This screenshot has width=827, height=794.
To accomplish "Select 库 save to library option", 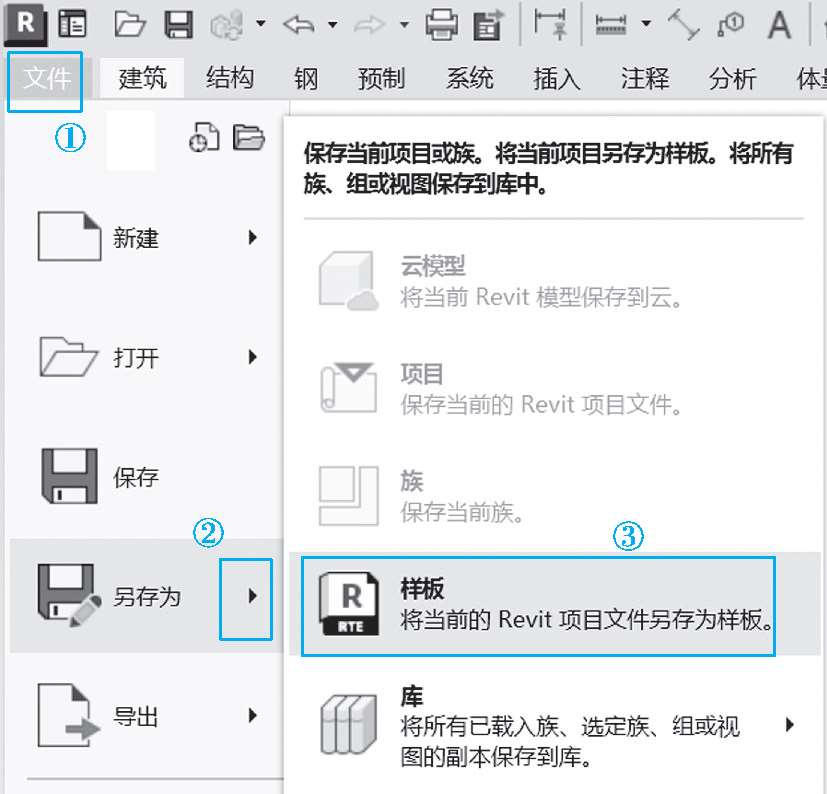I will 555,725.
